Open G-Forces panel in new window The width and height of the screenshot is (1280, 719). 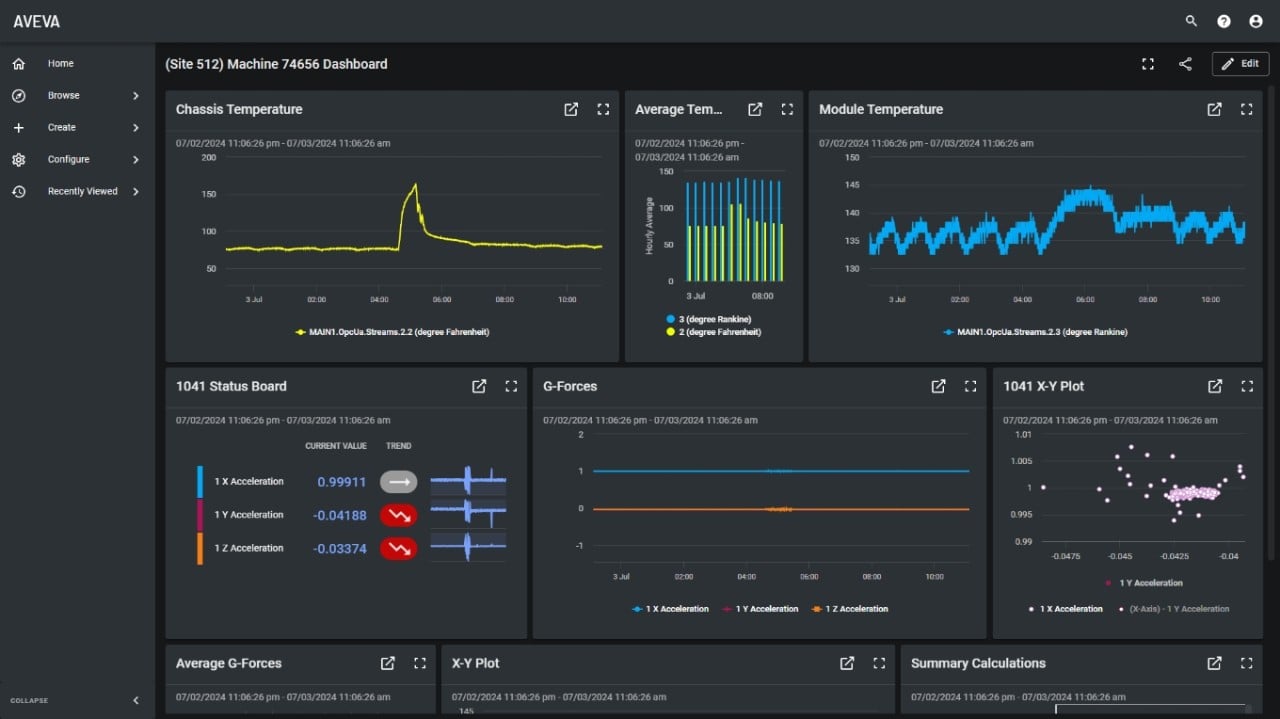click(x=938, y=386)
